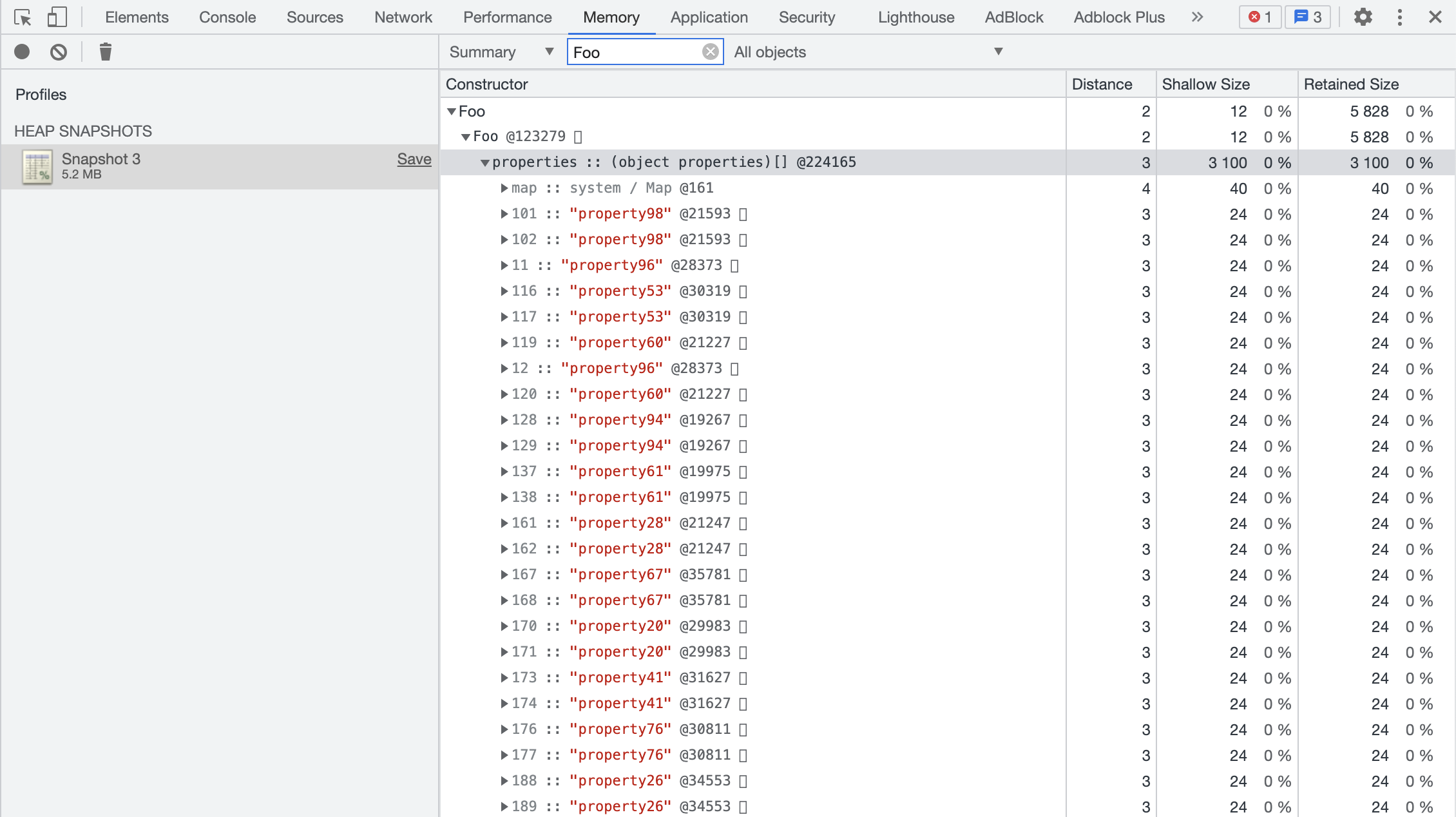Open the three-dot customize menu
The image size is (1456, 817).
coord(1399,17)
